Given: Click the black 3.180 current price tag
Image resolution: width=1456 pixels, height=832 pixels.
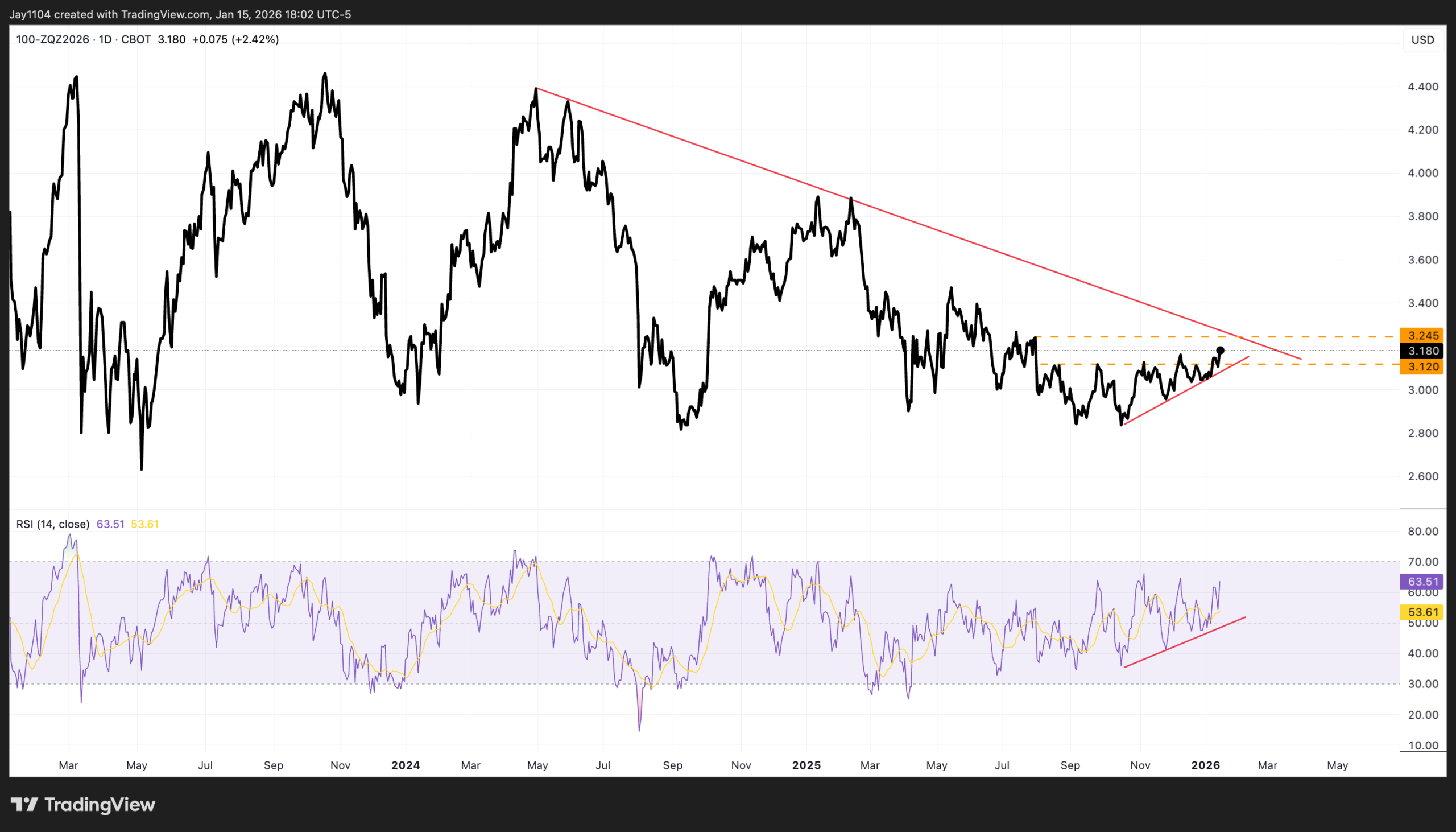Looking at the screenshot, I should (x=1423, y=352).
